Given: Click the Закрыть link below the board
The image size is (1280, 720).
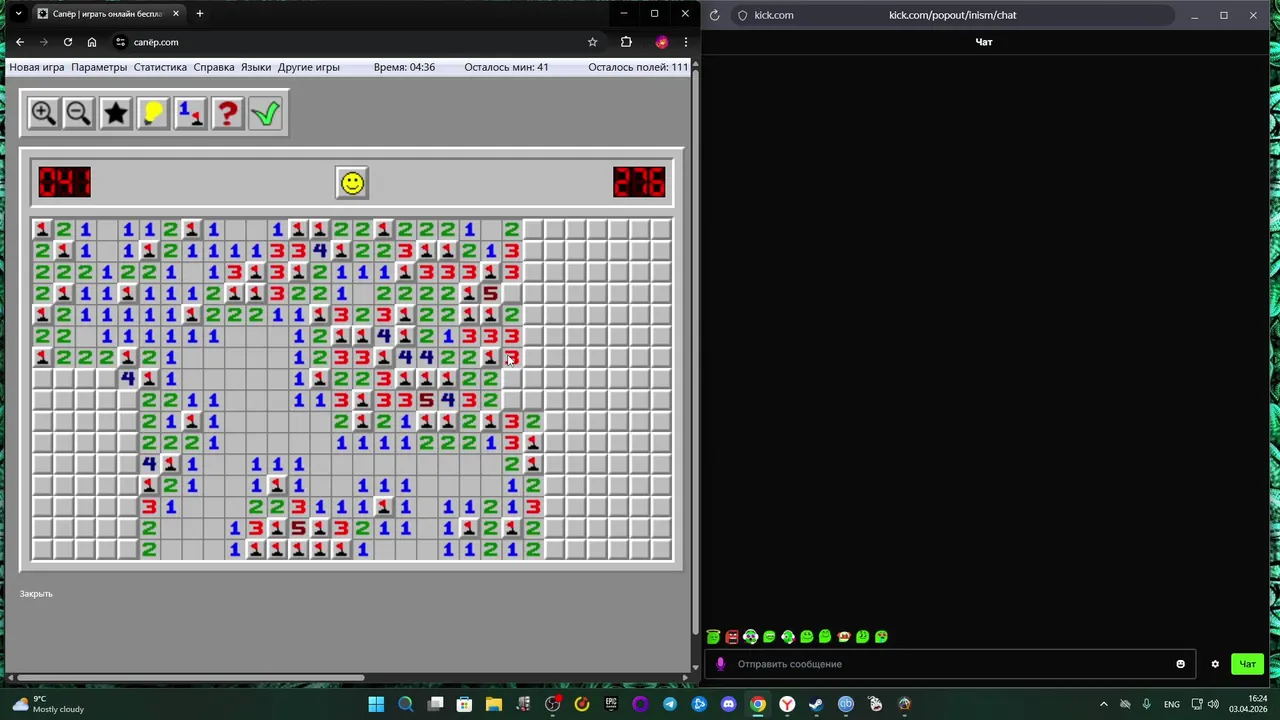Looking at the screenshot, I should (x=36, y=594).
